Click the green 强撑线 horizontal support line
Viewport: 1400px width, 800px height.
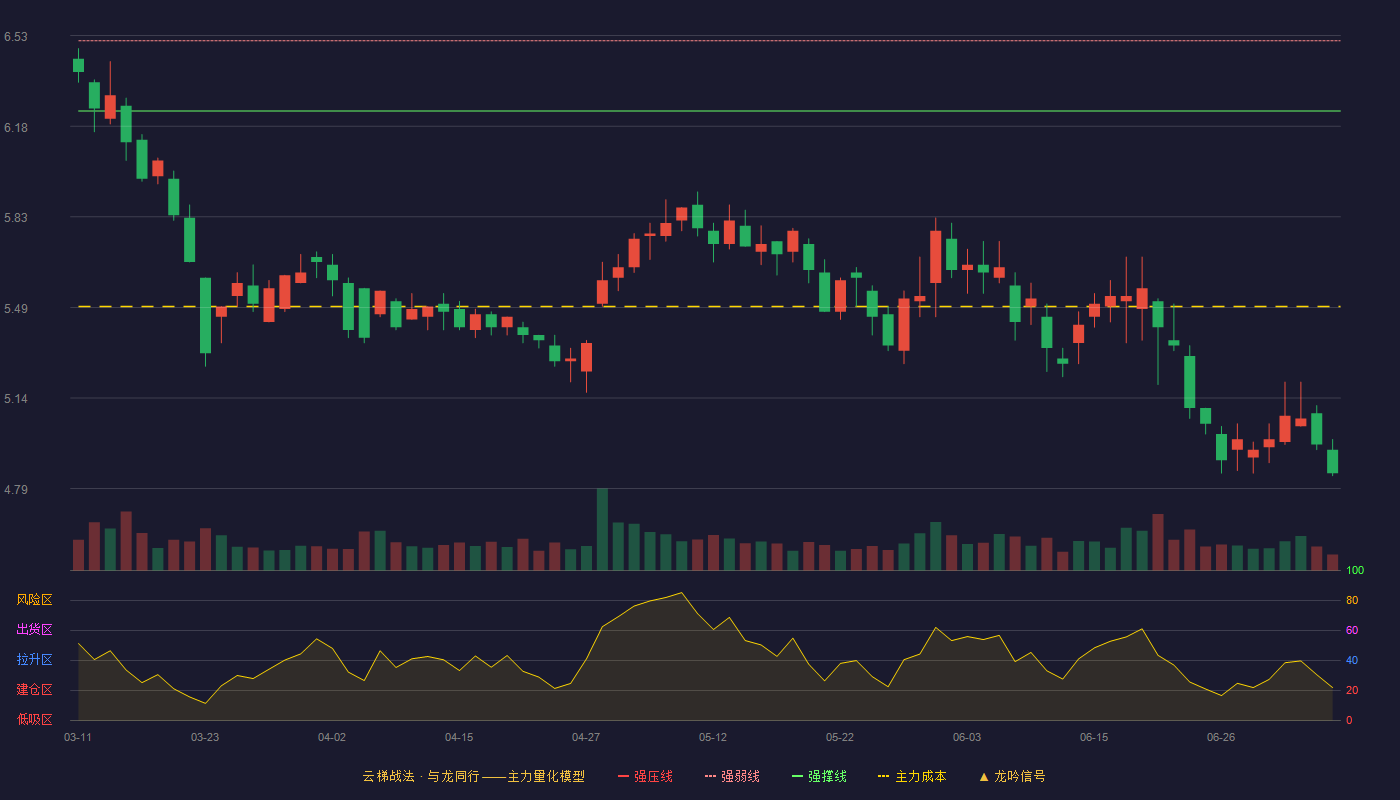coord(709,111)
